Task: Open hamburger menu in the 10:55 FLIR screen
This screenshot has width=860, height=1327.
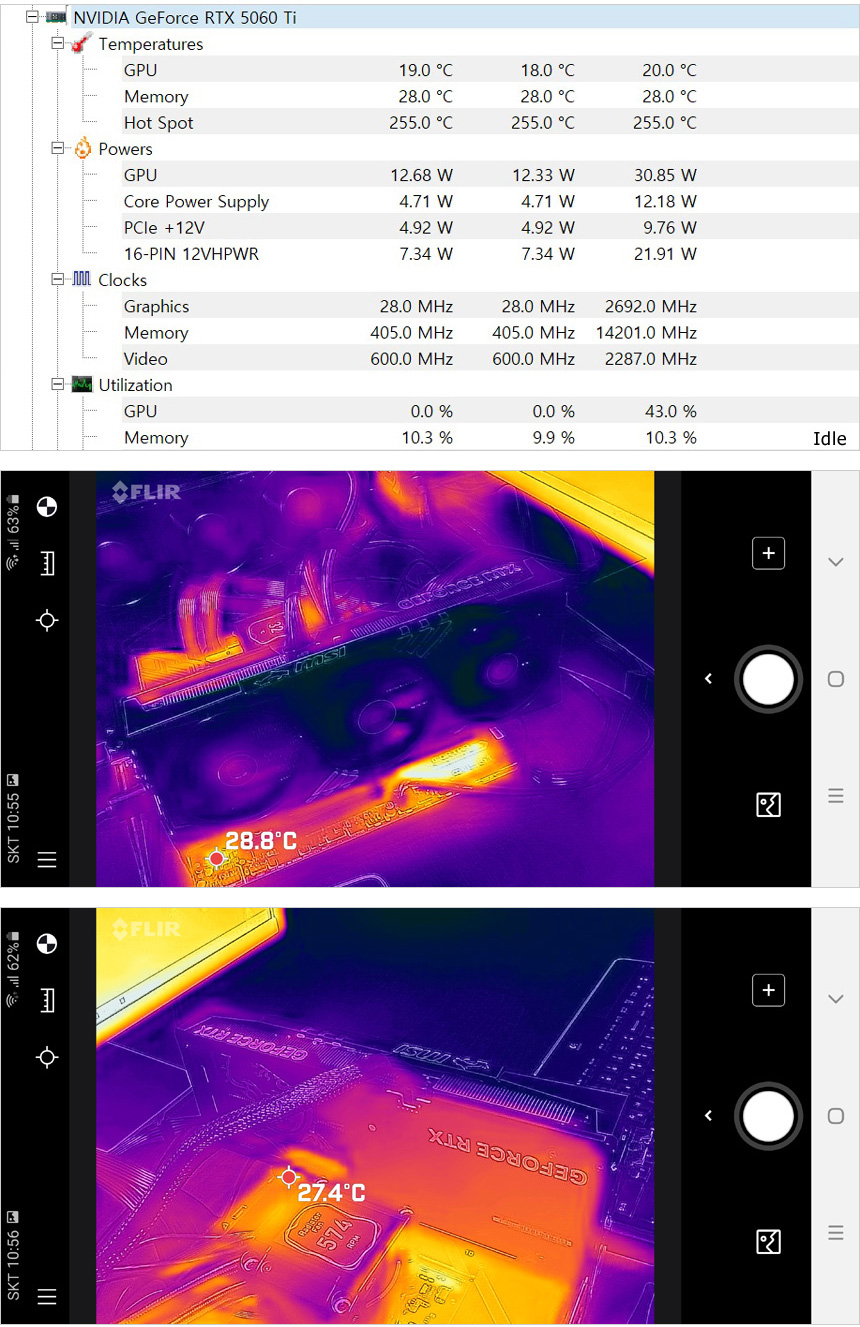Action: [47, 859]
